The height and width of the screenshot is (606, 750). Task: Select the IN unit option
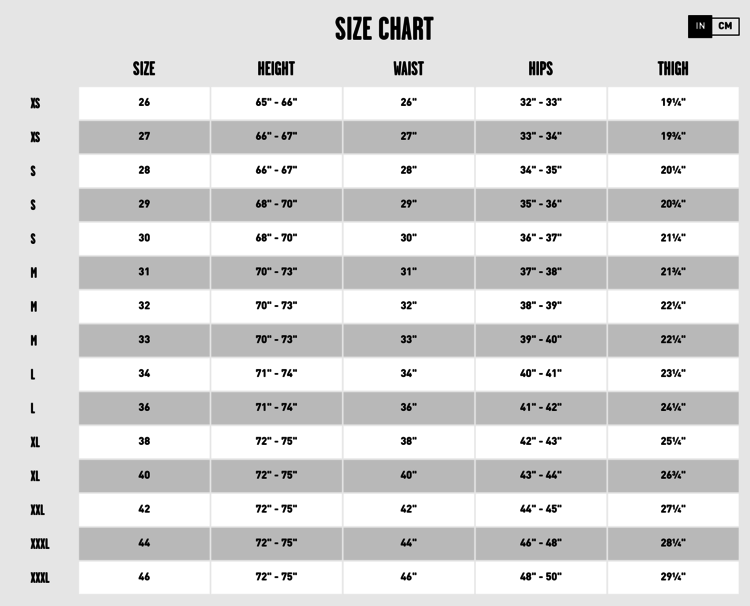(x=700, y=26)
